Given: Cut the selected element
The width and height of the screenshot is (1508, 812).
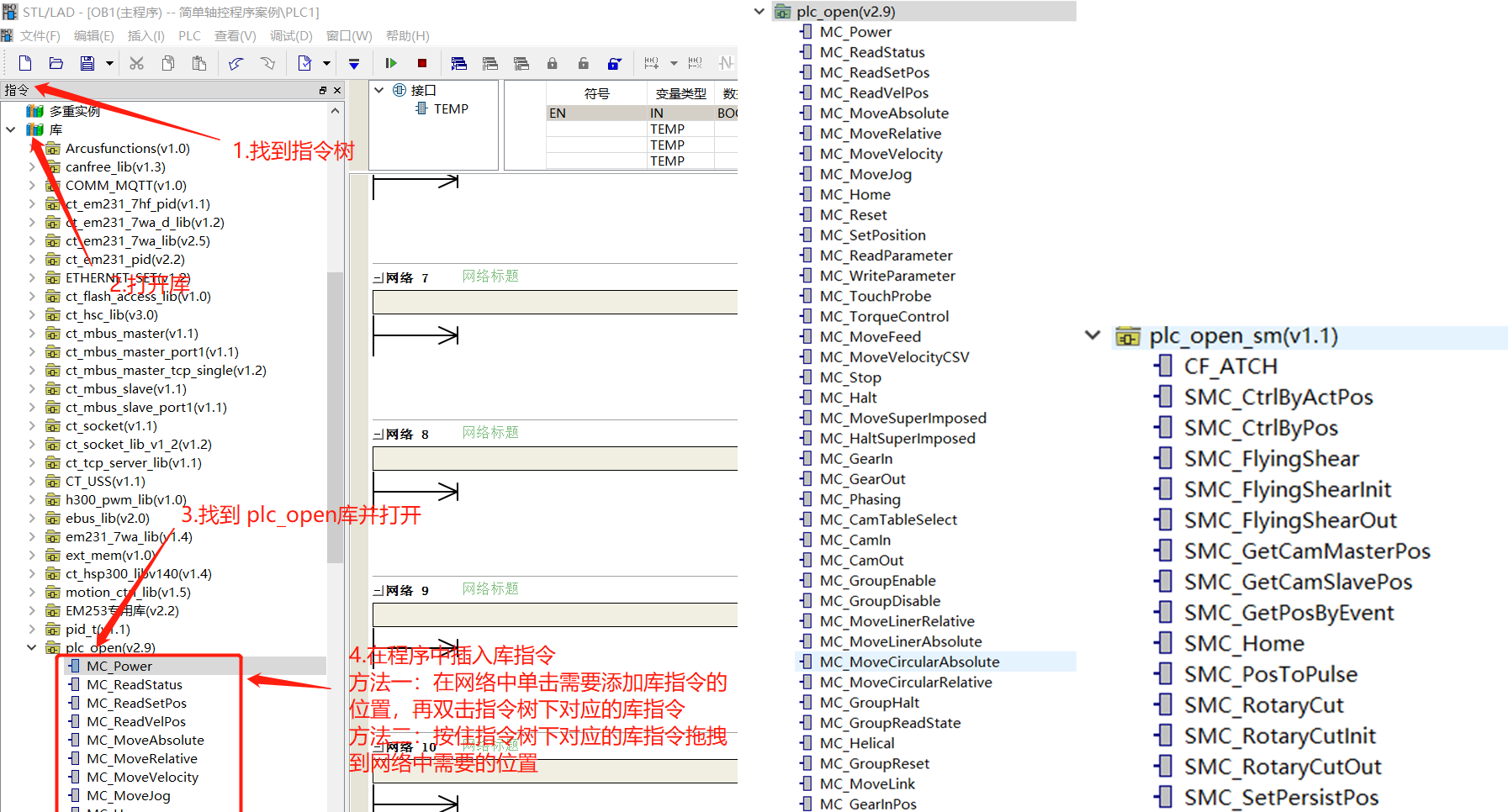Looking at the screenshot, I should (x=136, y=63).
